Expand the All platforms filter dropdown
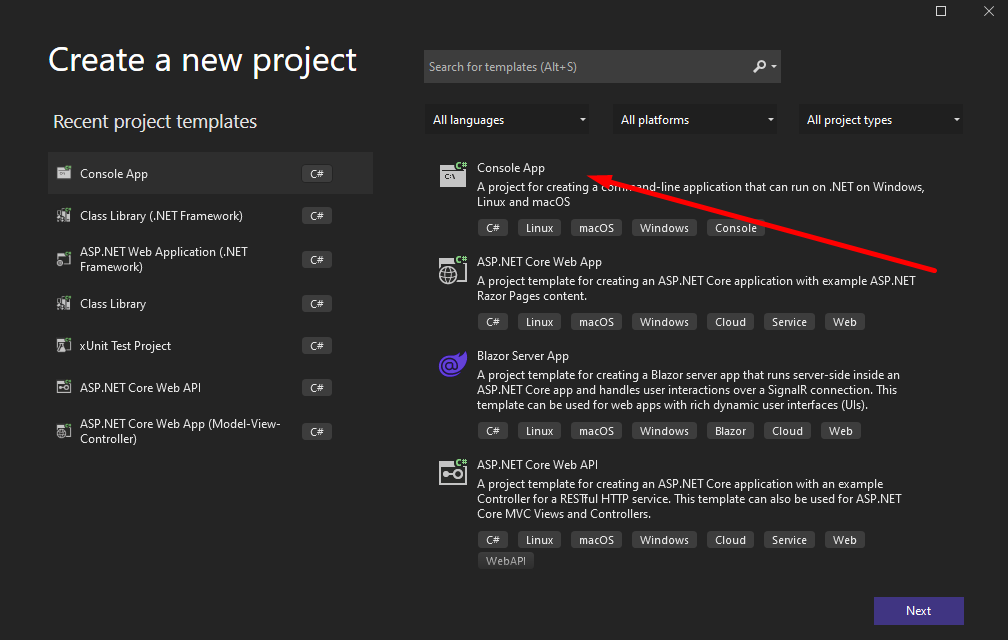Image resolution: width=1008 pixels, height=640 pixels. [x=696, y=120]
